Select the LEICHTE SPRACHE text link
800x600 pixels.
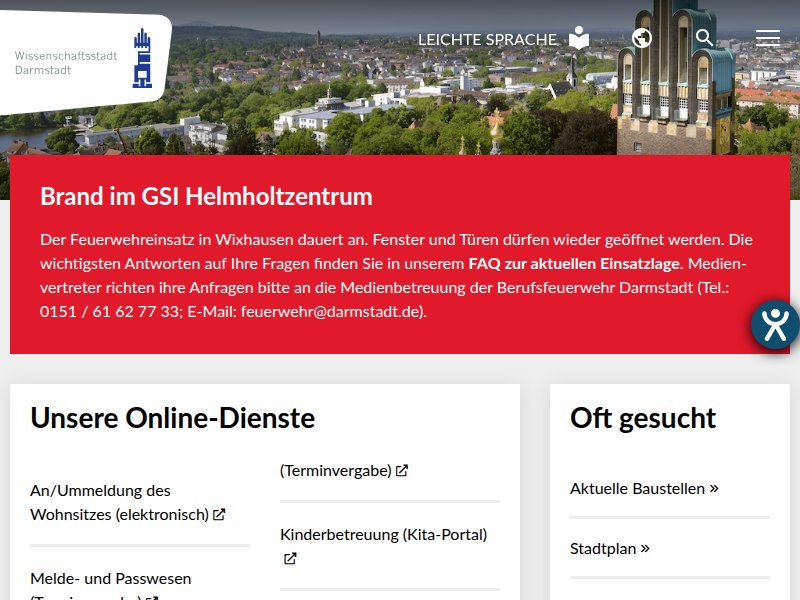coord(487,40)
